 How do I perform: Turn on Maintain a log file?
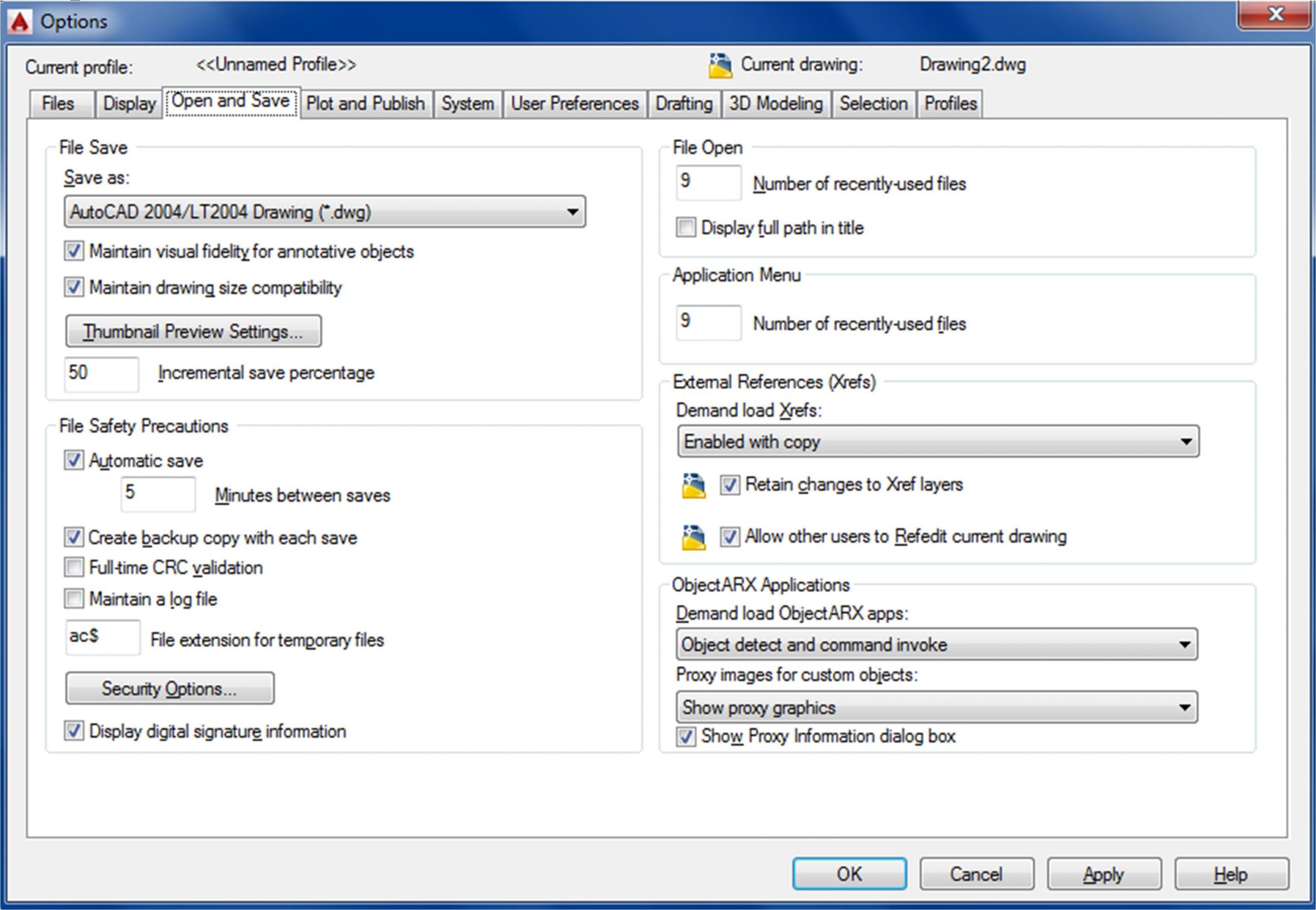point(74,599)
